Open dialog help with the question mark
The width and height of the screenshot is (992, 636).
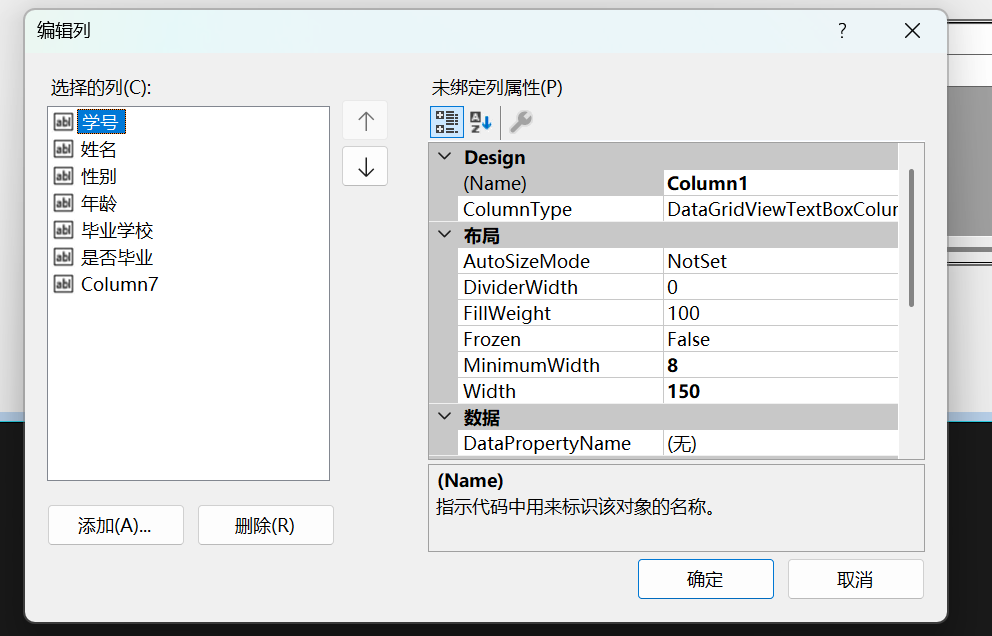(841, 31)
